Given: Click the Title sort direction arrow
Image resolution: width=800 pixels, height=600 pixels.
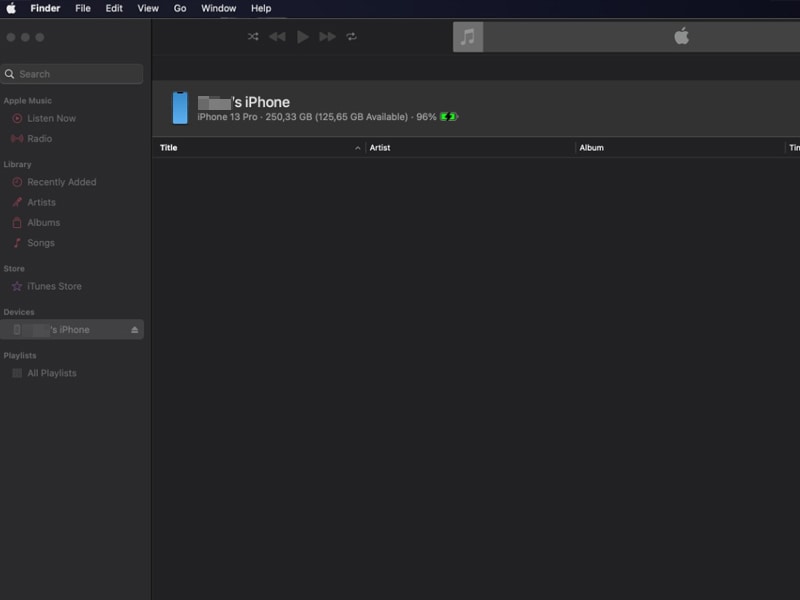Looking at the screenshot, I should pos(358,148).
